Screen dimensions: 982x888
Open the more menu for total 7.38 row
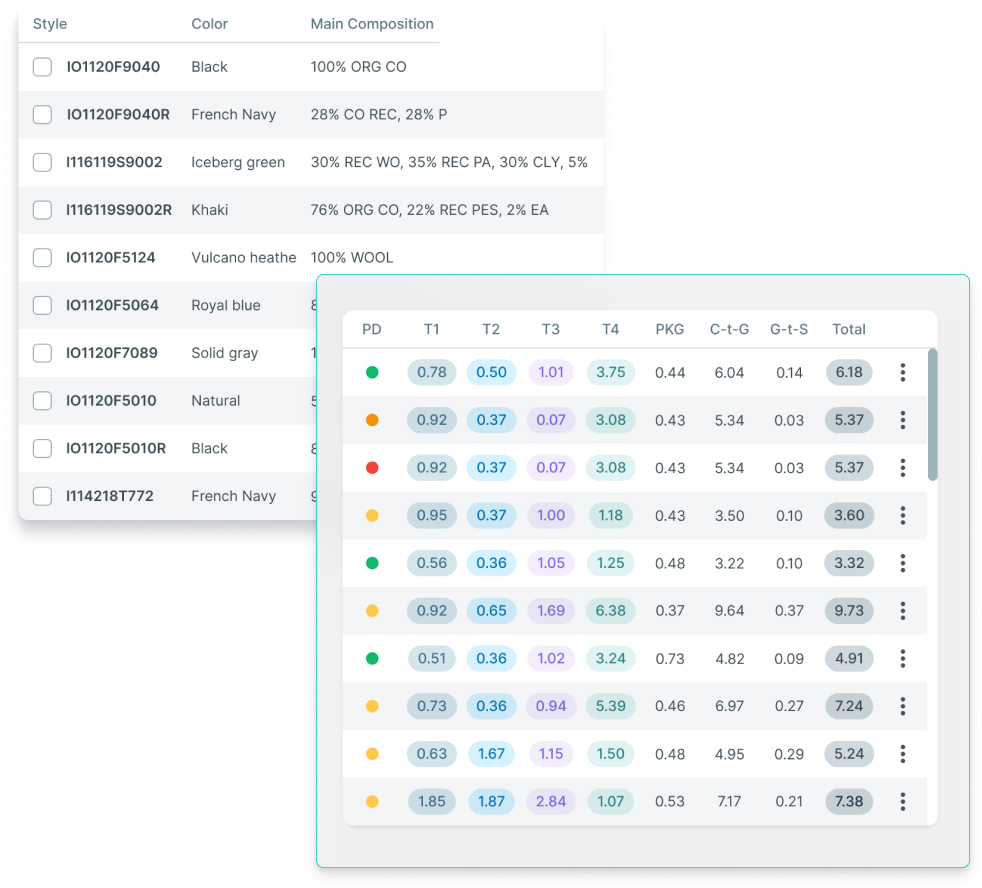click(902, 801)
